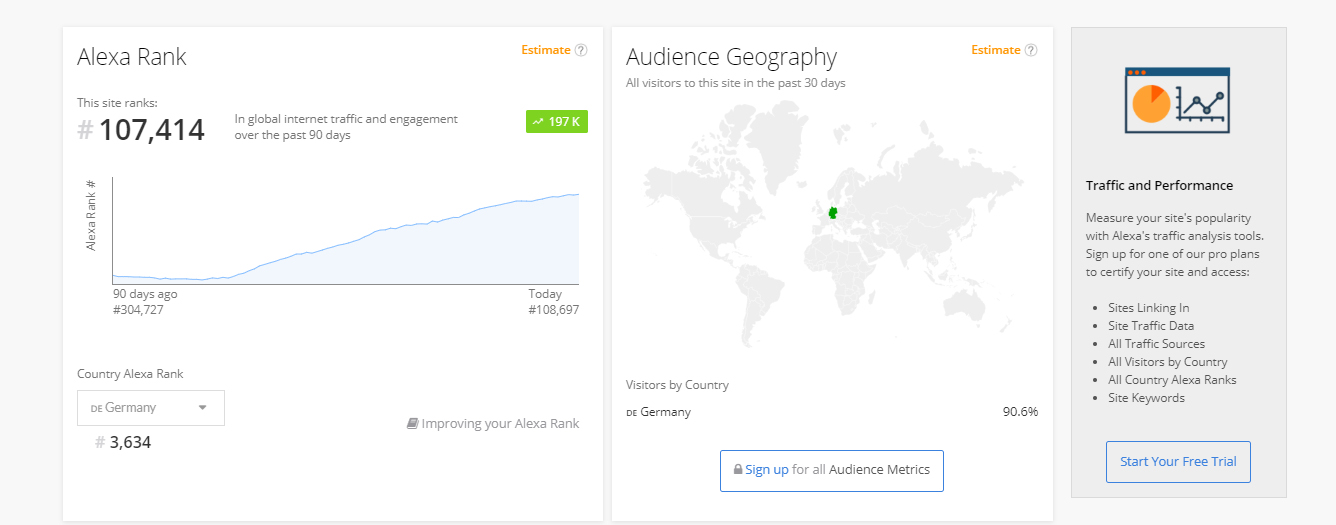Click the lock icon in Sign up button

click(738, 470)
